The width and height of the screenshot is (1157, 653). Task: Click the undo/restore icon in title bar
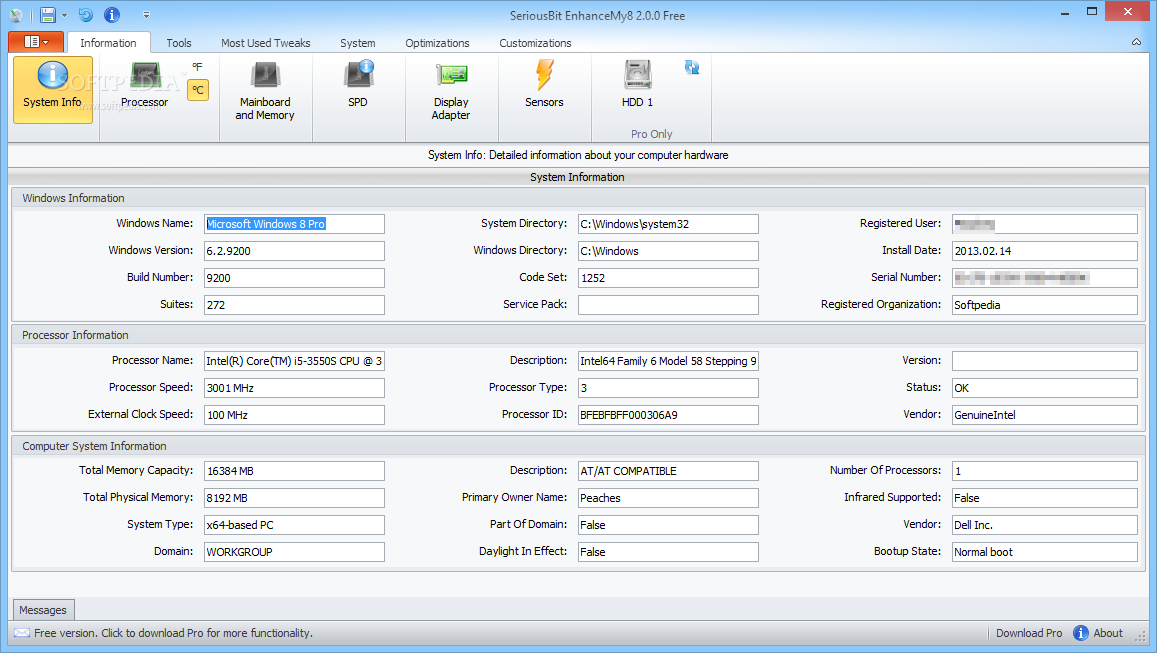tap(86, 15)
